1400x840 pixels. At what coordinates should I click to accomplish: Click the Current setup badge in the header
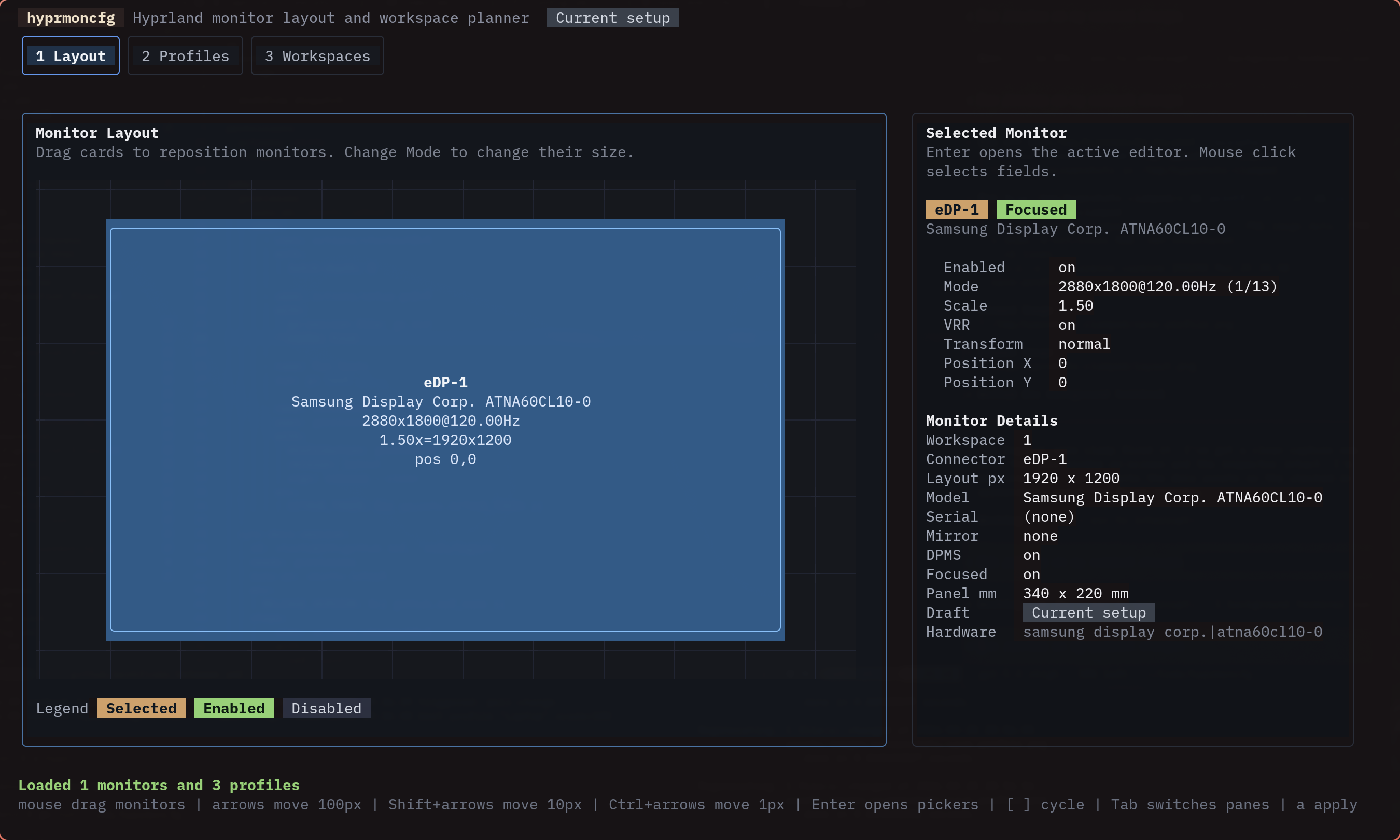pyautogui.click(x=612, y=18)
